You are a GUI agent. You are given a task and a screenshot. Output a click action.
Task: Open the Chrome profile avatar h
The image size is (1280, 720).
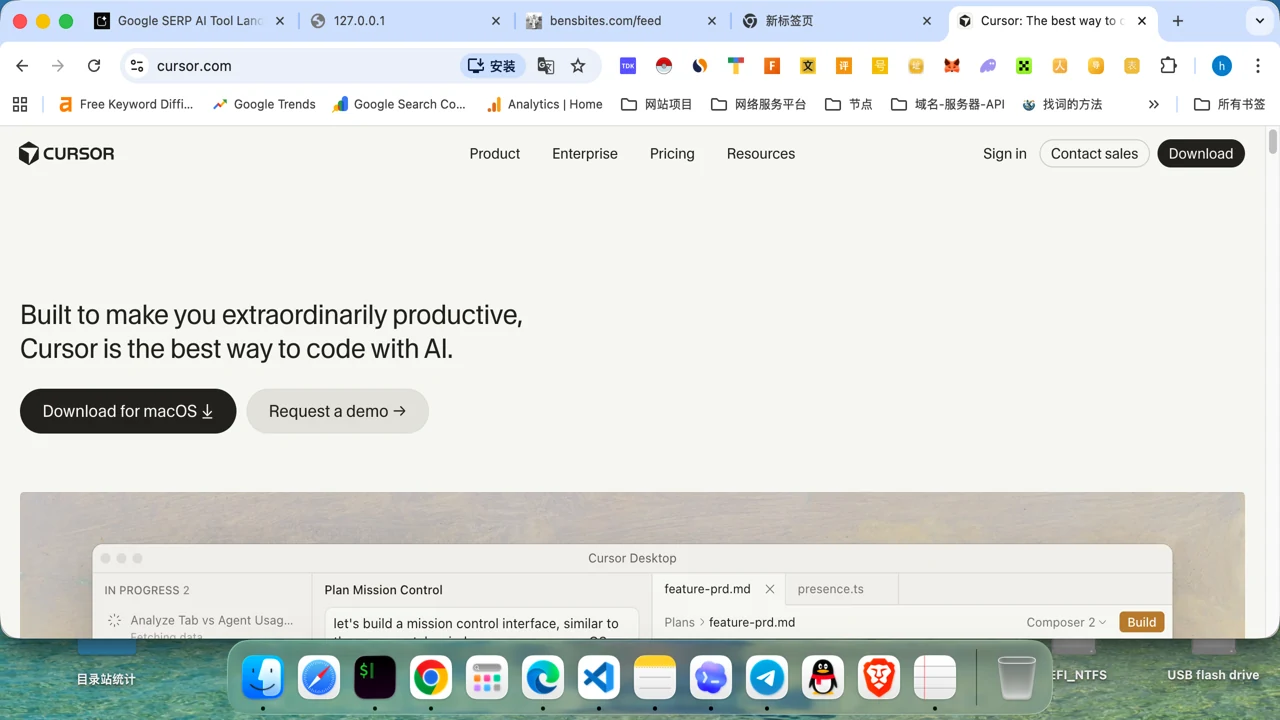click(x=1221, y=66)
